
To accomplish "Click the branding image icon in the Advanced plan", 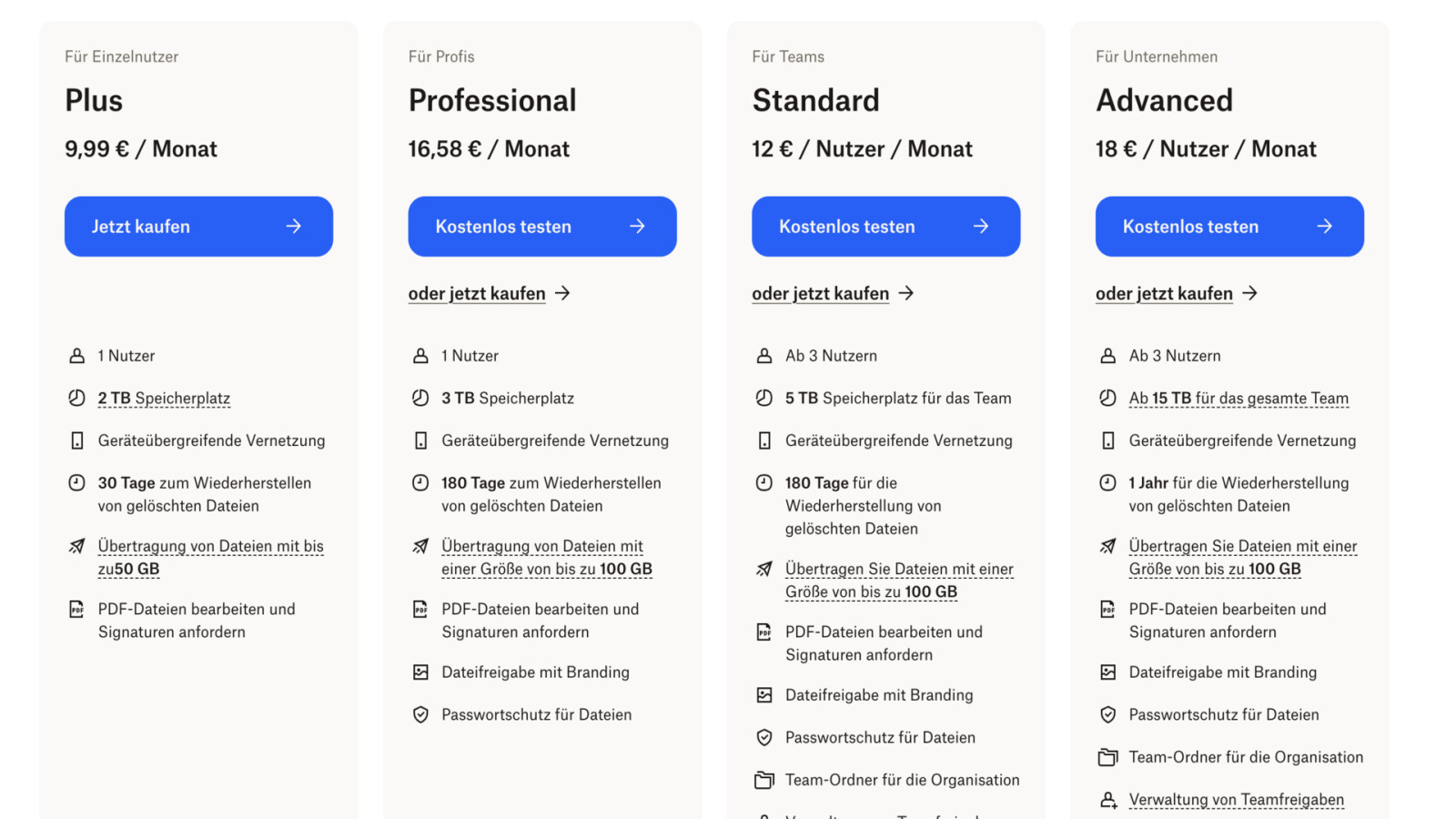I will [1107, 672].
